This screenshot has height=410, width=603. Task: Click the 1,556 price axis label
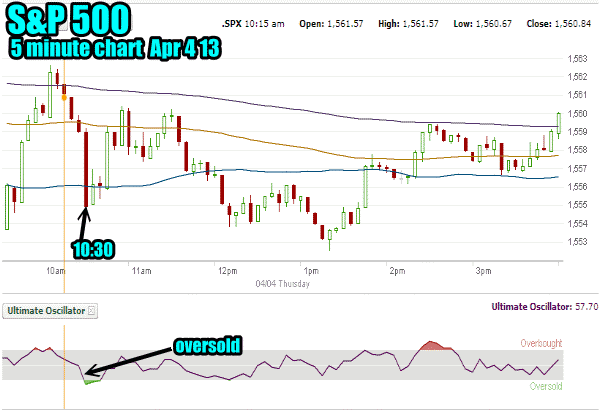578,187
